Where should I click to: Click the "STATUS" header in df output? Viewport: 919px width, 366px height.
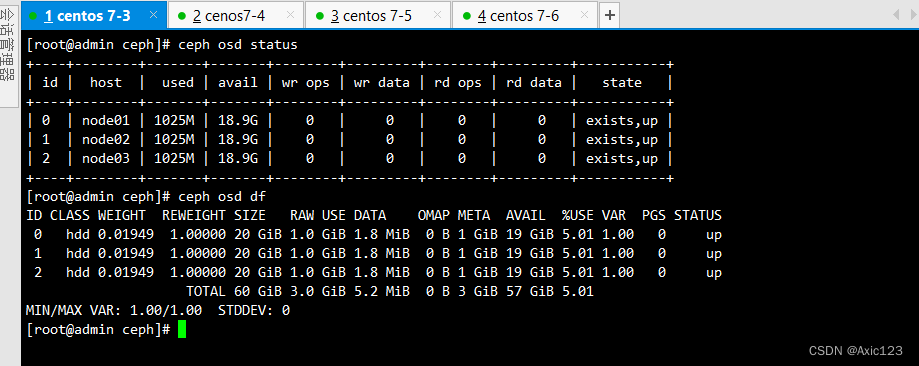(x=698, y=215)
